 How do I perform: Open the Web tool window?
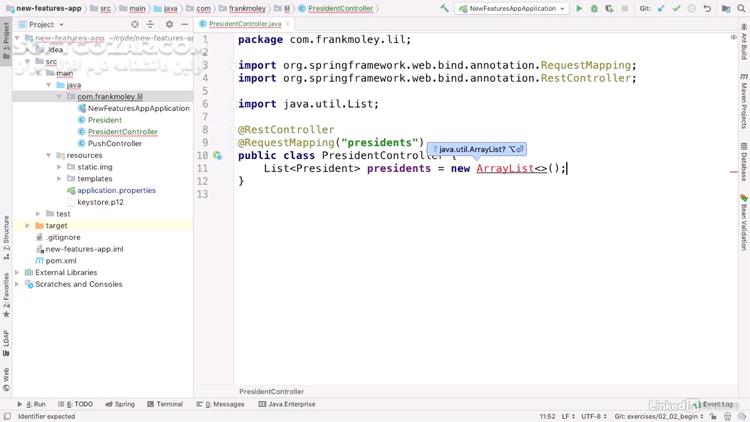(6, 380)
